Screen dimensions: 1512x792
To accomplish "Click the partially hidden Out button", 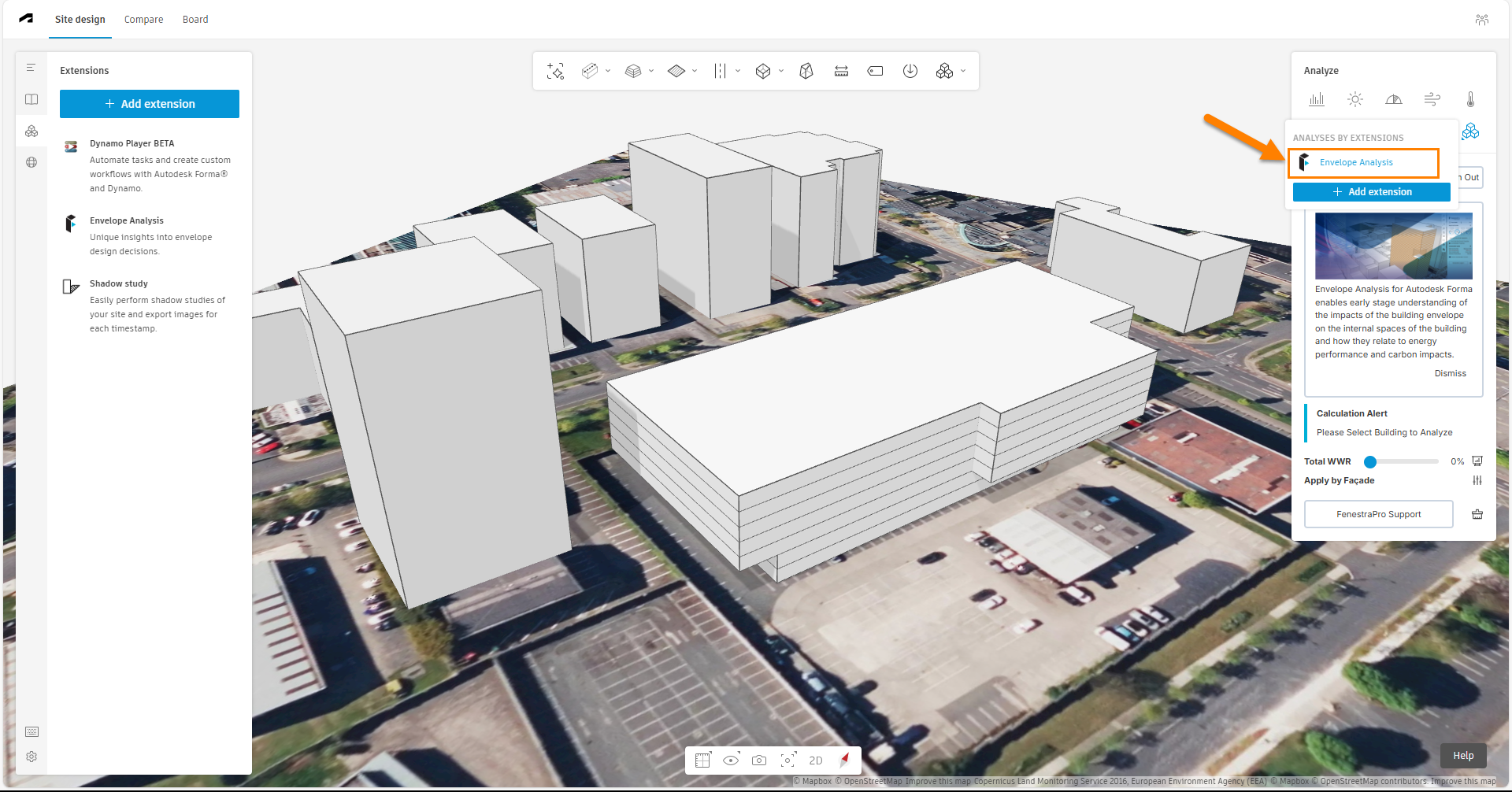I will tap(1469, 177).
